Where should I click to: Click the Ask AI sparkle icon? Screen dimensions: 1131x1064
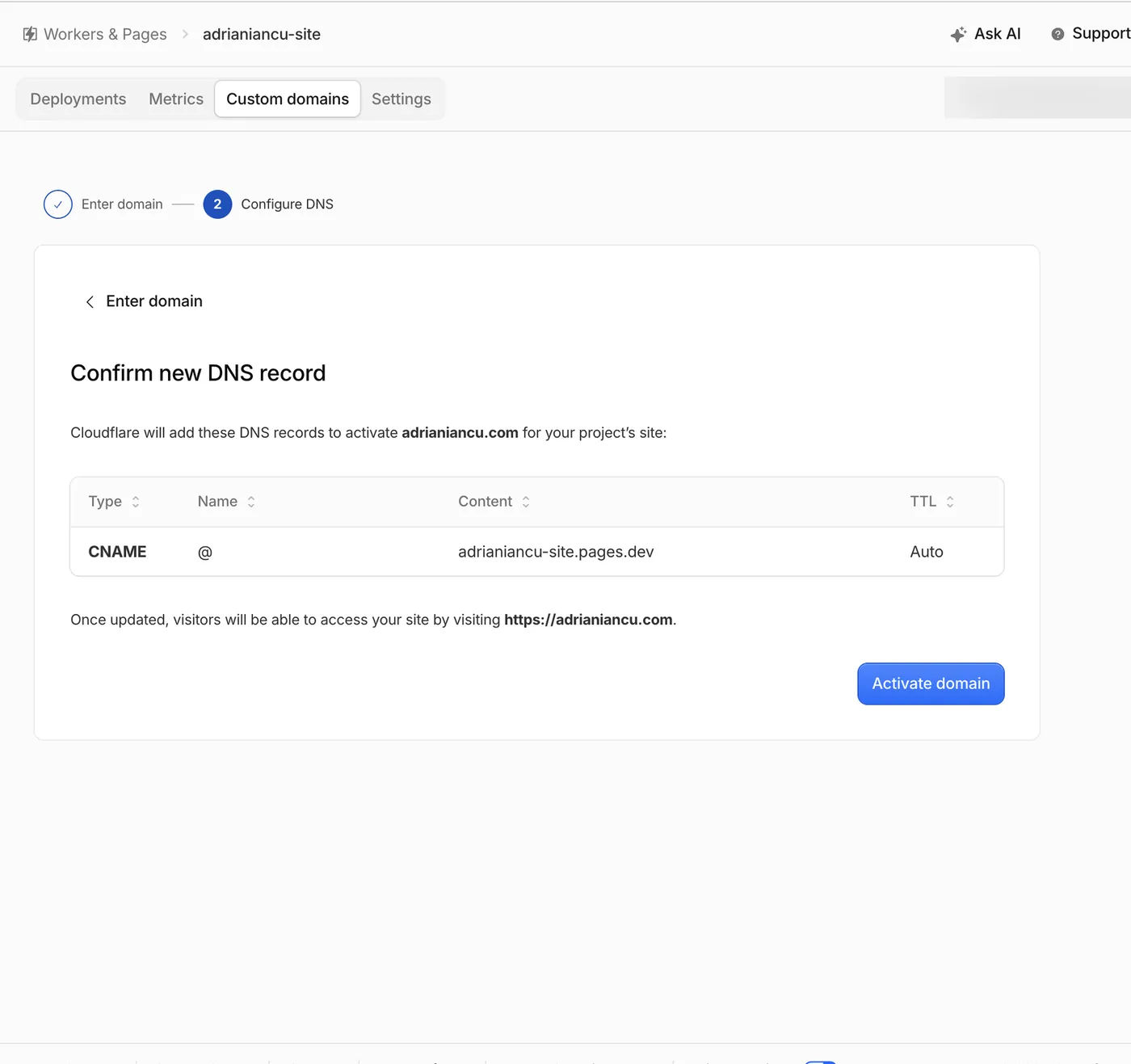pyautogui.click(x=958, y=34)
